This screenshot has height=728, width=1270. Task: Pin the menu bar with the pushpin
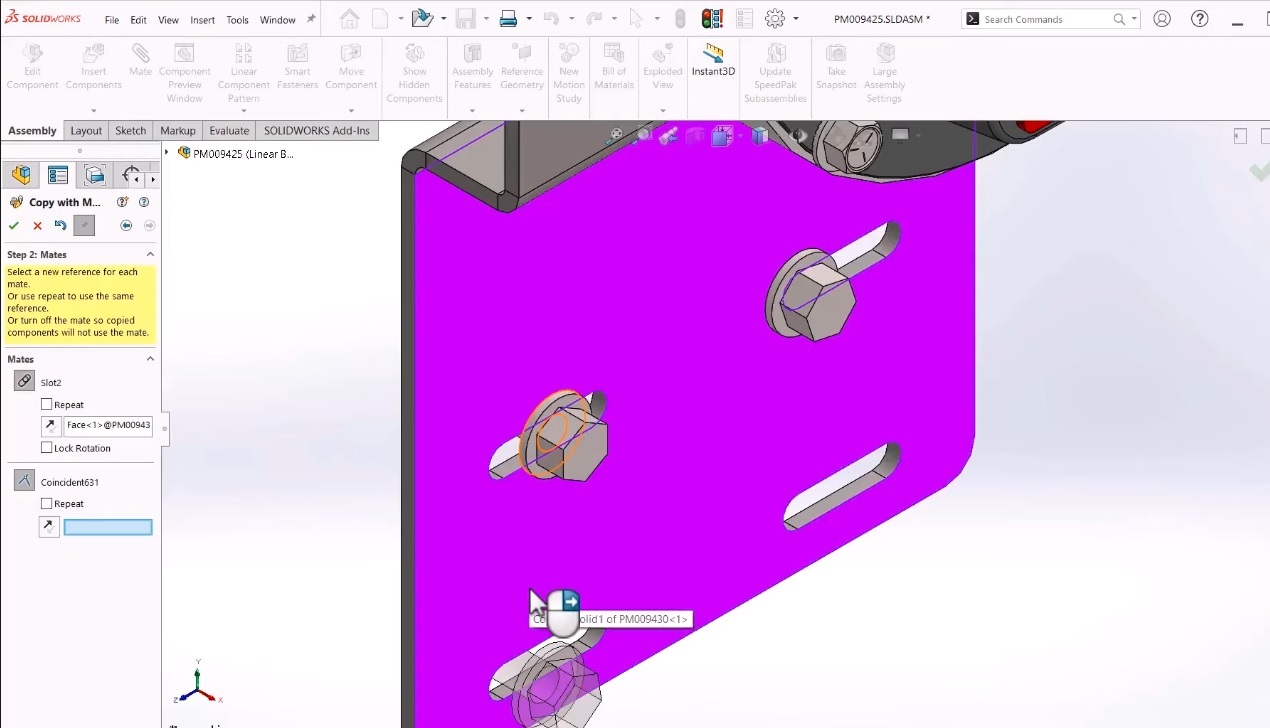click(311, 19)
